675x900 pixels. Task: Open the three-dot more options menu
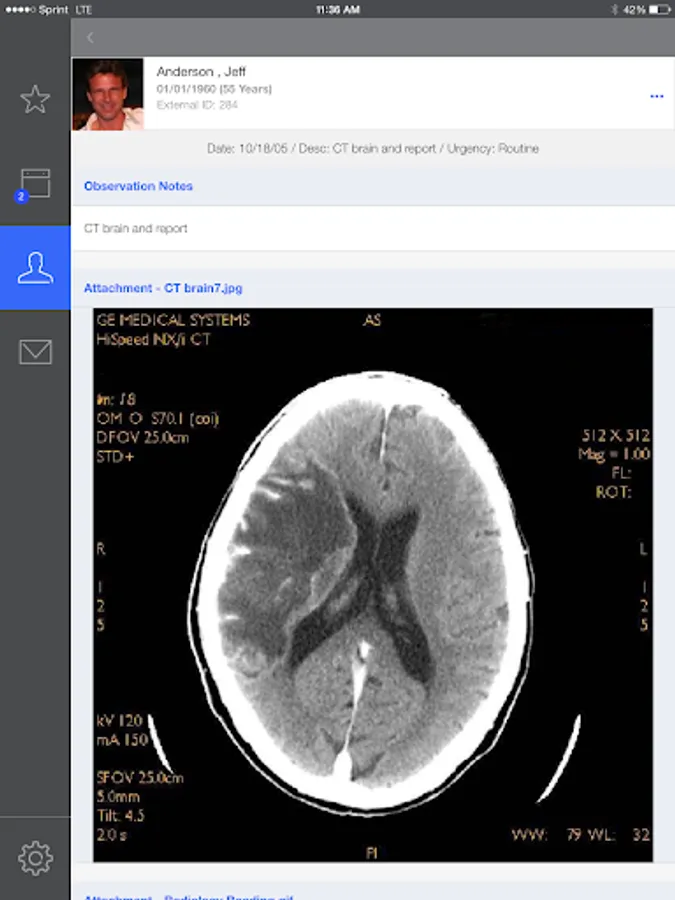click(x=657, y=96)
